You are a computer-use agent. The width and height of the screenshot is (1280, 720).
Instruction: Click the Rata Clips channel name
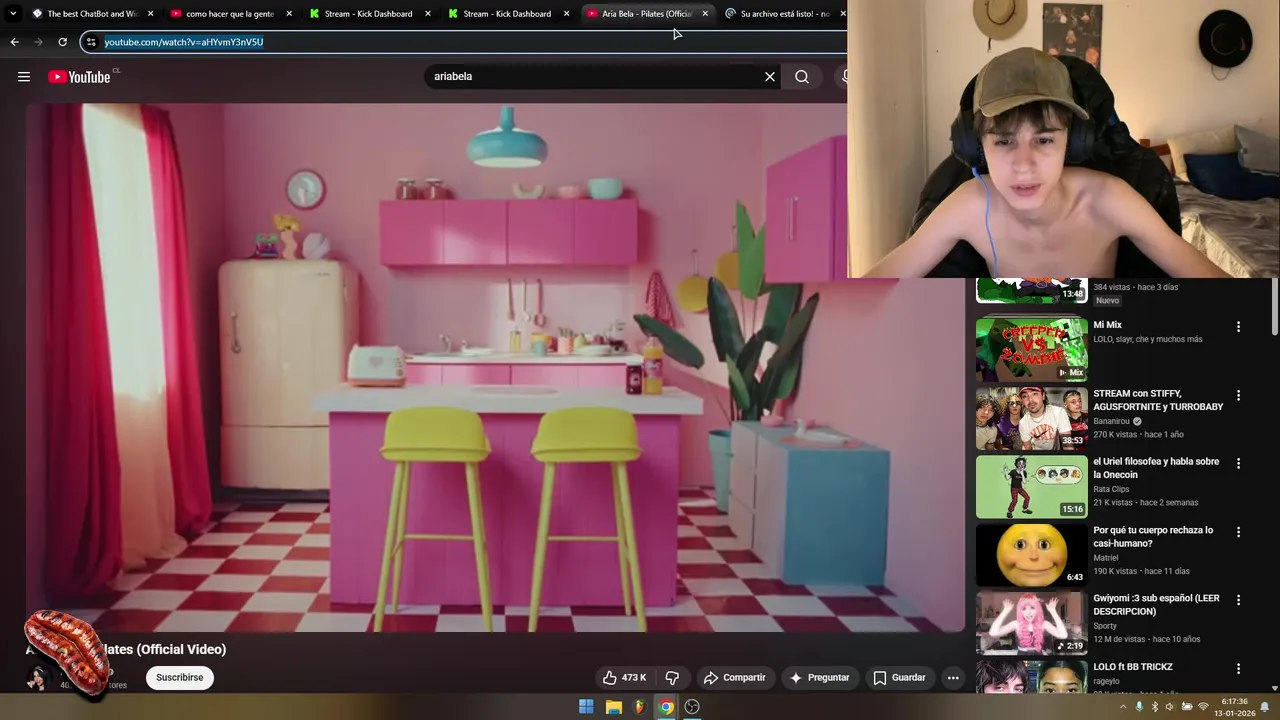tap(1113, 490)
